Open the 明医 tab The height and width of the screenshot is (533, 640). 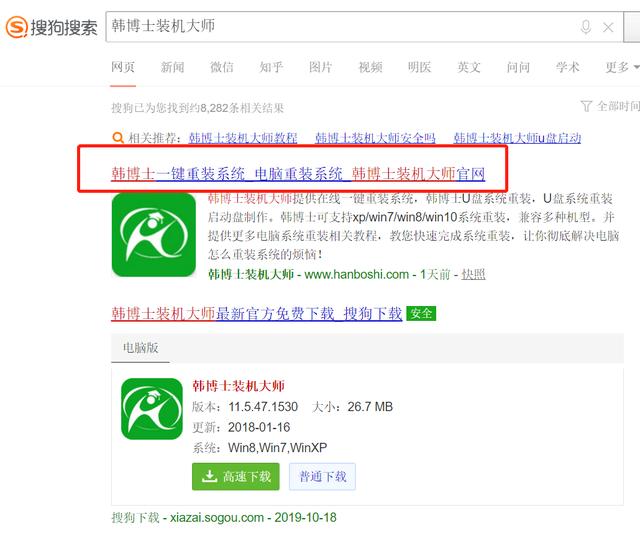pos(420,67)
